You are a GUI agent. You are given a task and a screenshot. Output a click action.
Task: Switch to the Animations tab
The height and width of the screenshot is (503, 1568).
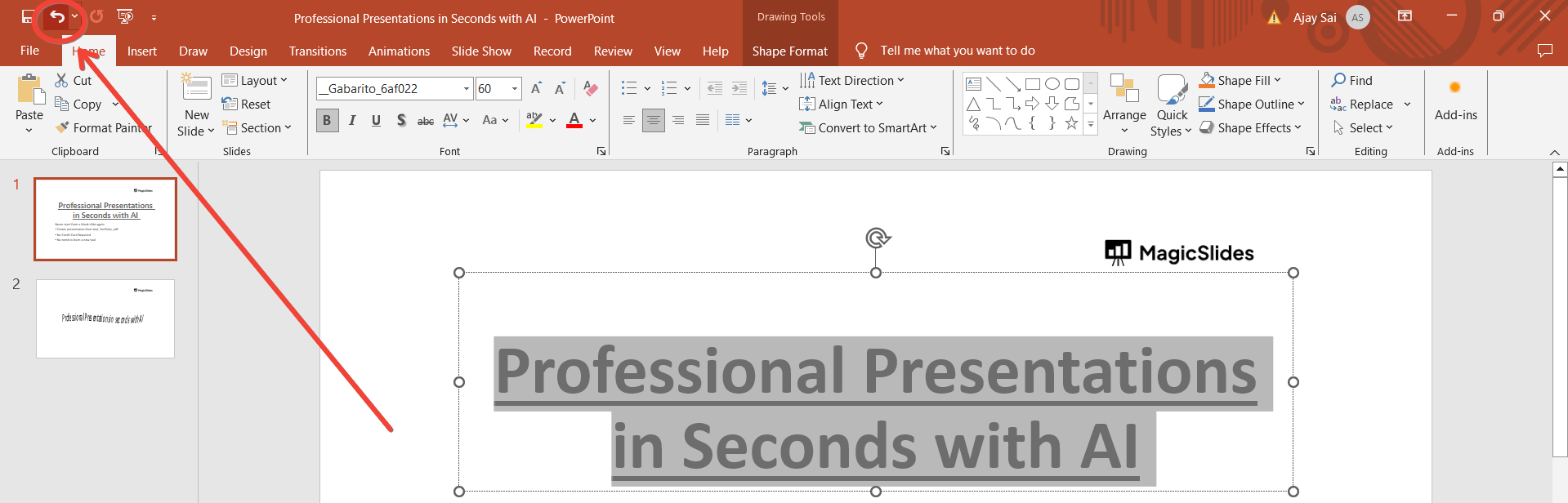[399, 51]
